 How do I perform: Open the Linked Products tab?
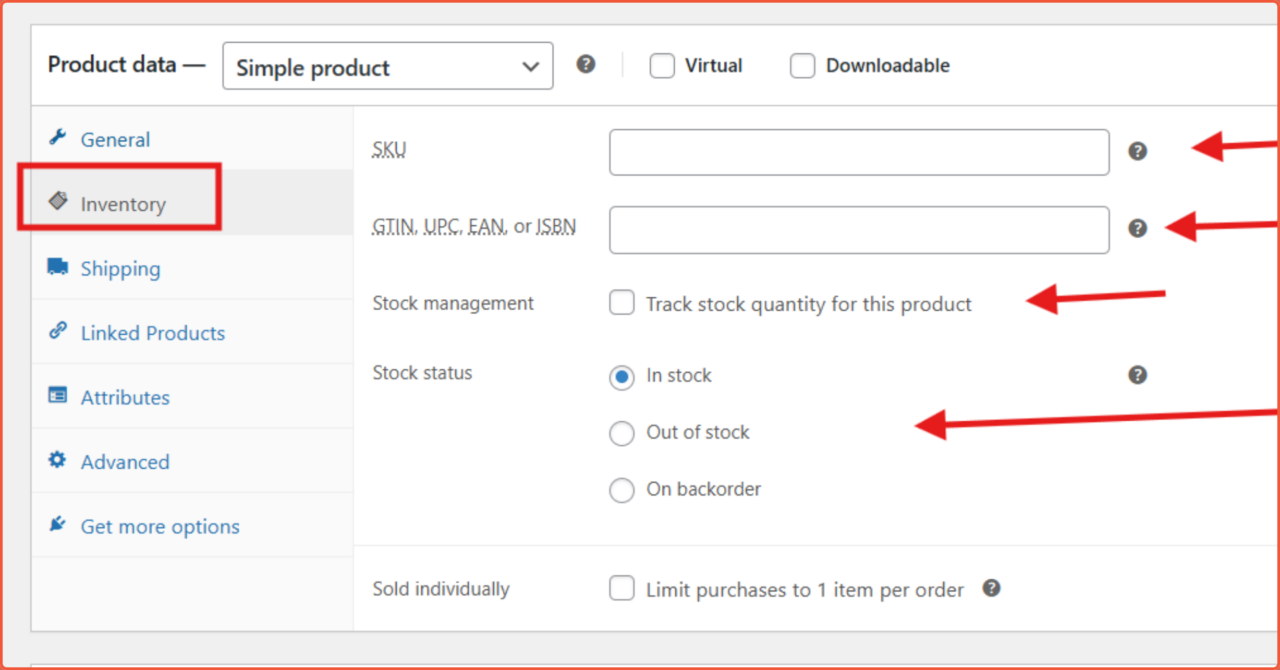click(152, 332)
